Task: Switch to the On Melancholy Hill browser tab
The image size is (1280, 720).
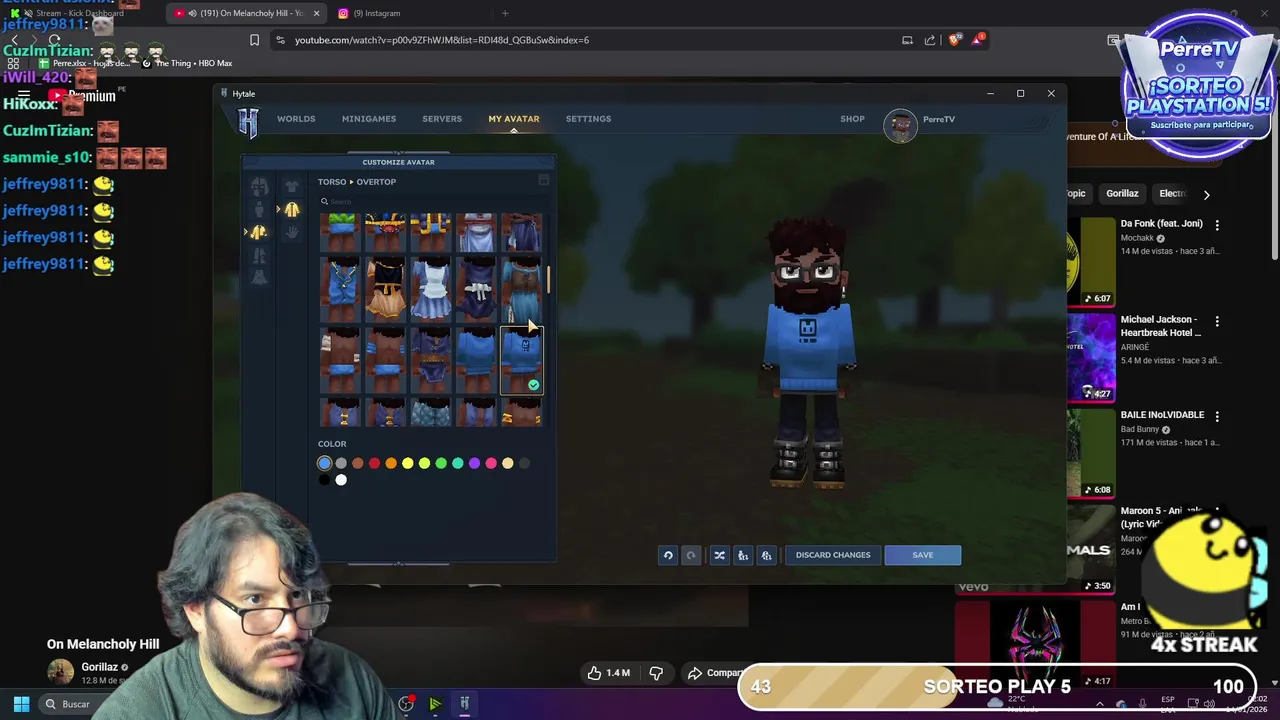Action: coord(245,13)
